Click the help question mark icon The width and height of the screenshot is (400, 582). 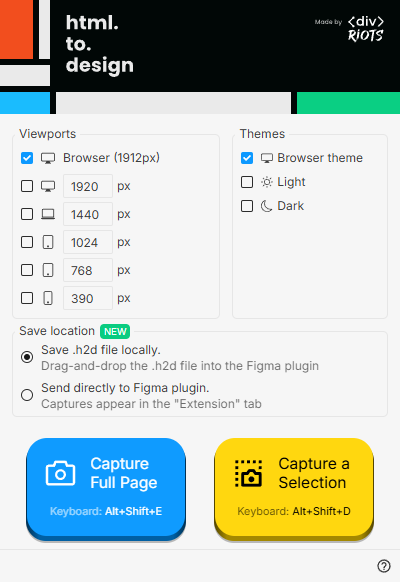[384, 566]
